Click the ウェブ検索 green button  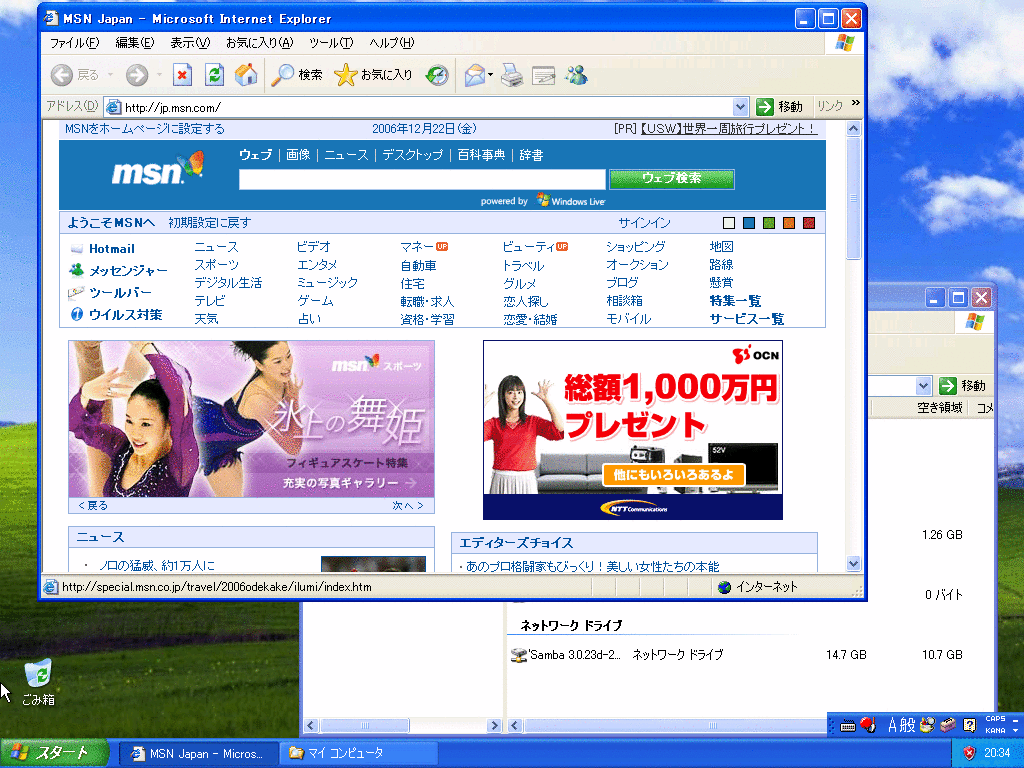point(672,178)
